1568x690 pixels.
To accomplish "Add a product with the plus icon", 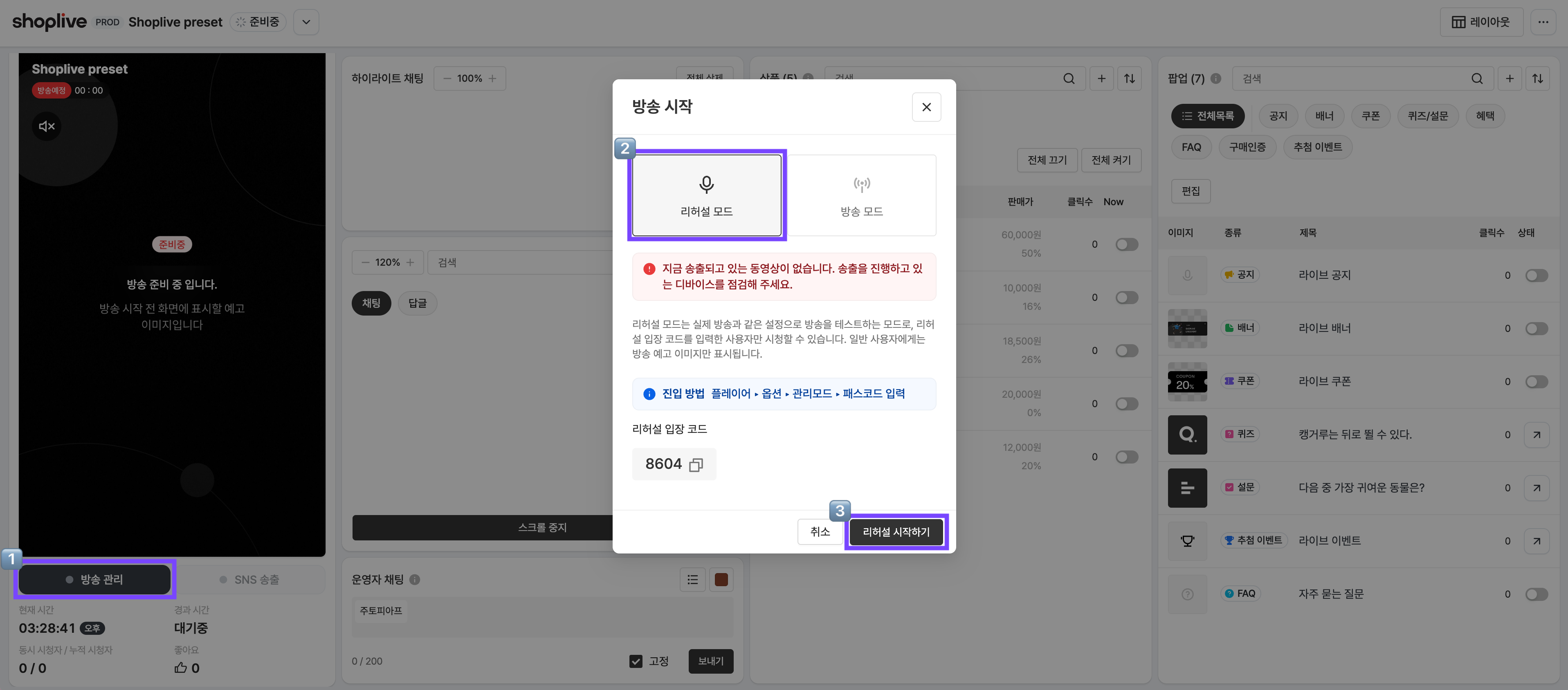I will (1101, 78).
